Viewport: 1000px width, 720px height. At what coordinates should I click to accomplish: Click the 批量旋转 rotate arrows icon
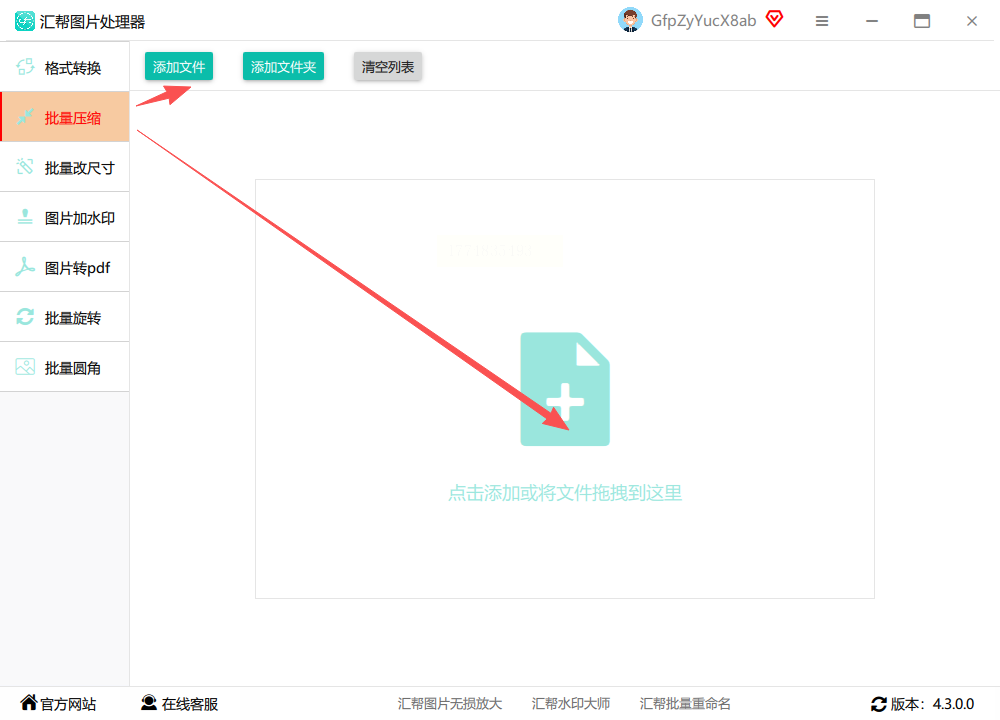[25, 317]
